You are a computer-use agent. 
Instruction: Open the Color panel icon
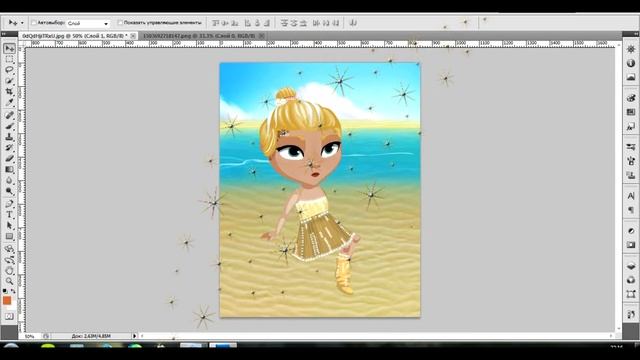click(x=631, y=98)
